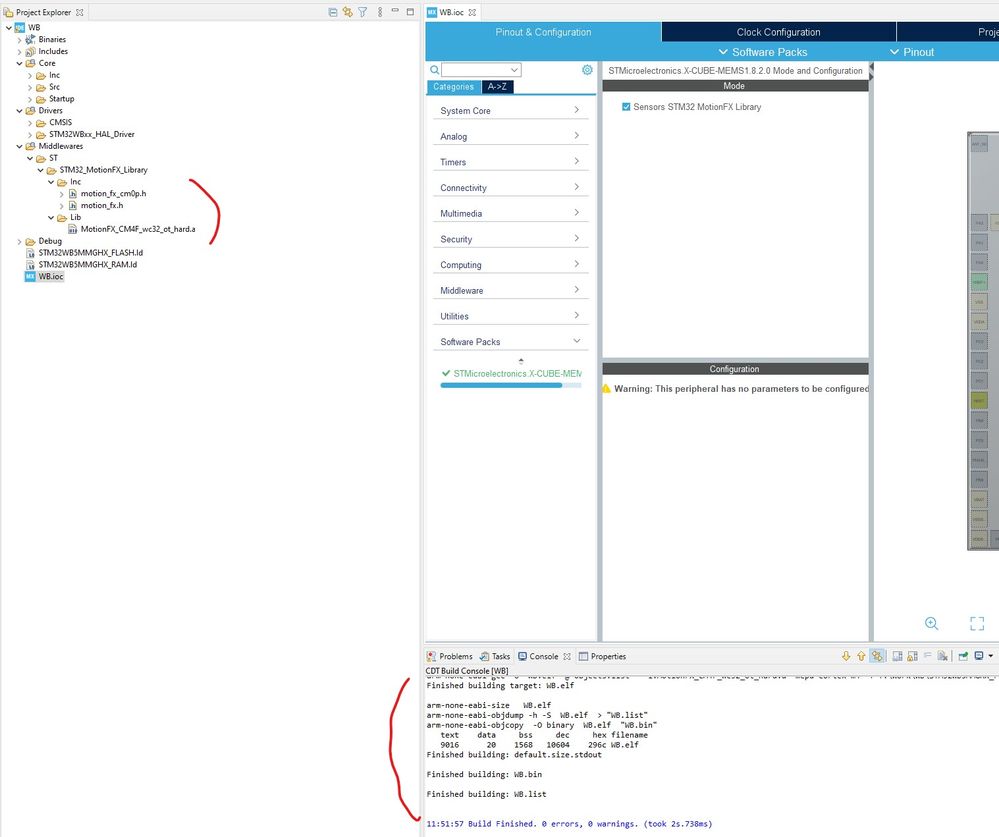Image resolution: width=999 pixels, height=837 pixels.
Task: Switch to the Pinout & Configuration tab
Action: pyautogui.click(x=543, y=32)
